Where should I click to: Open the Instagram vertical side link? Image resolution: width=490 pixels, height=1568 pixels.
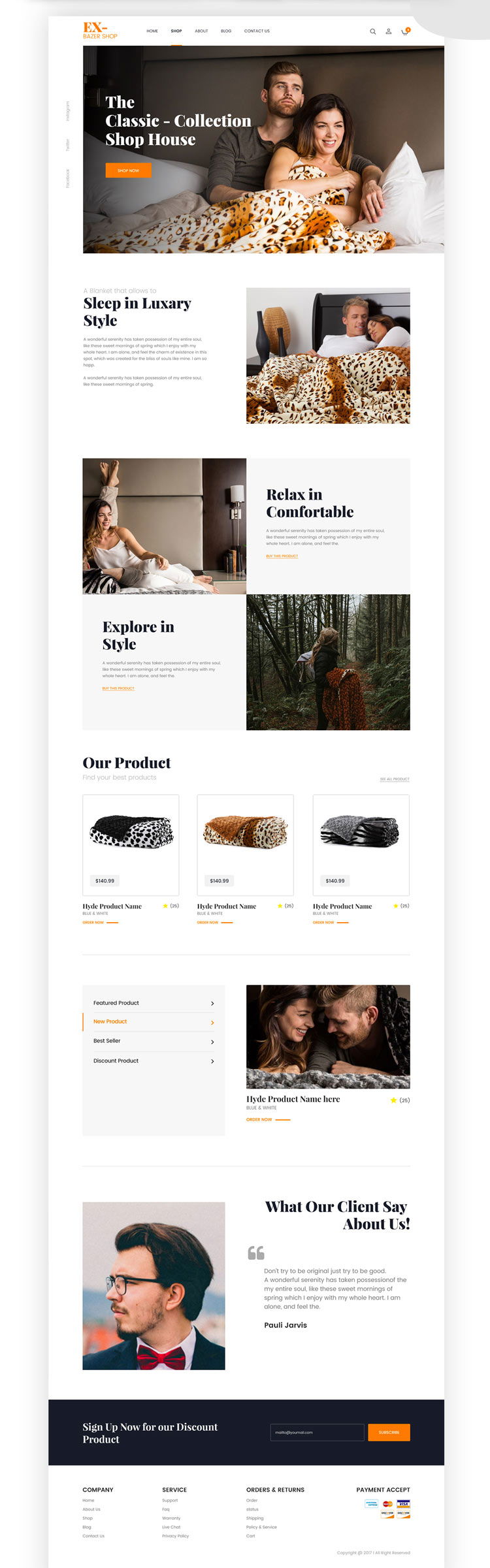[67, 110]
